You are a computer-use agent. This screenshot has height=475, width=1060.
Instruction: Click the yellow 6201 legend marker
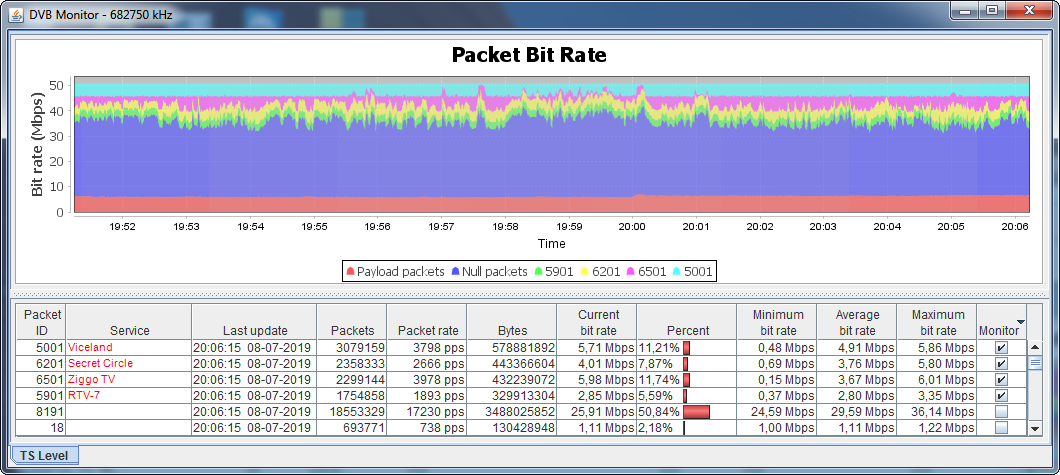(x=585, y=271)
